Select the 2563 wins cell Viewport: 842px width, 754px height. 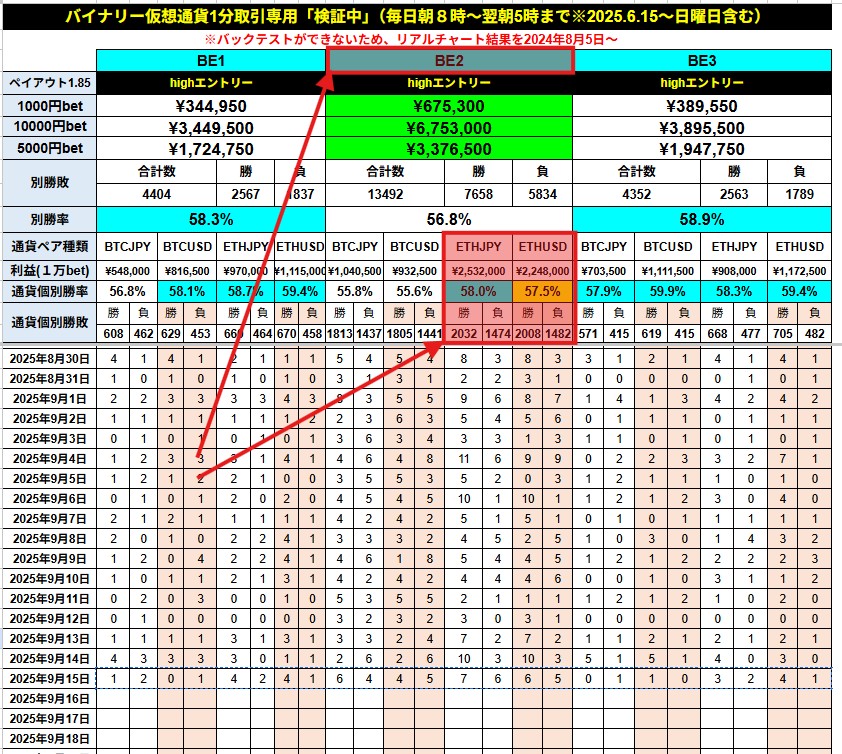coord(734,194)
